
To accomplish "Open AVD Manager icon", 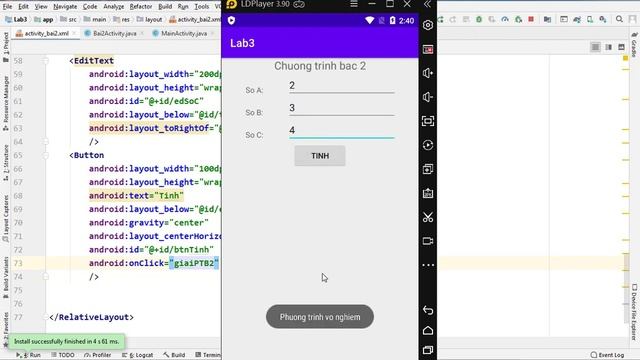I will coord(590,19).
